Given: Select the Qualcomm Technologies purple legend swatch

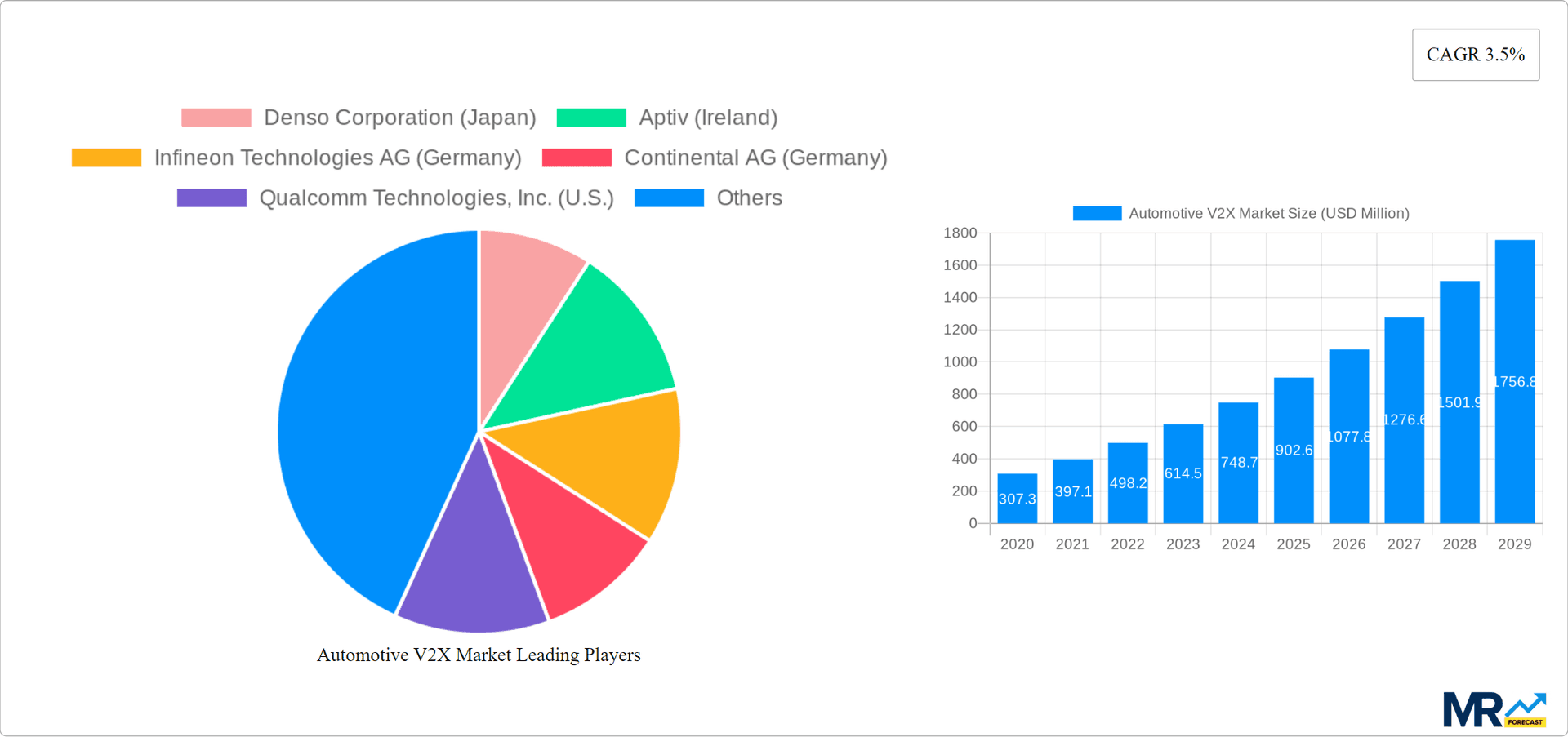Looking at the screenshot, I should (x=212, y=197).
